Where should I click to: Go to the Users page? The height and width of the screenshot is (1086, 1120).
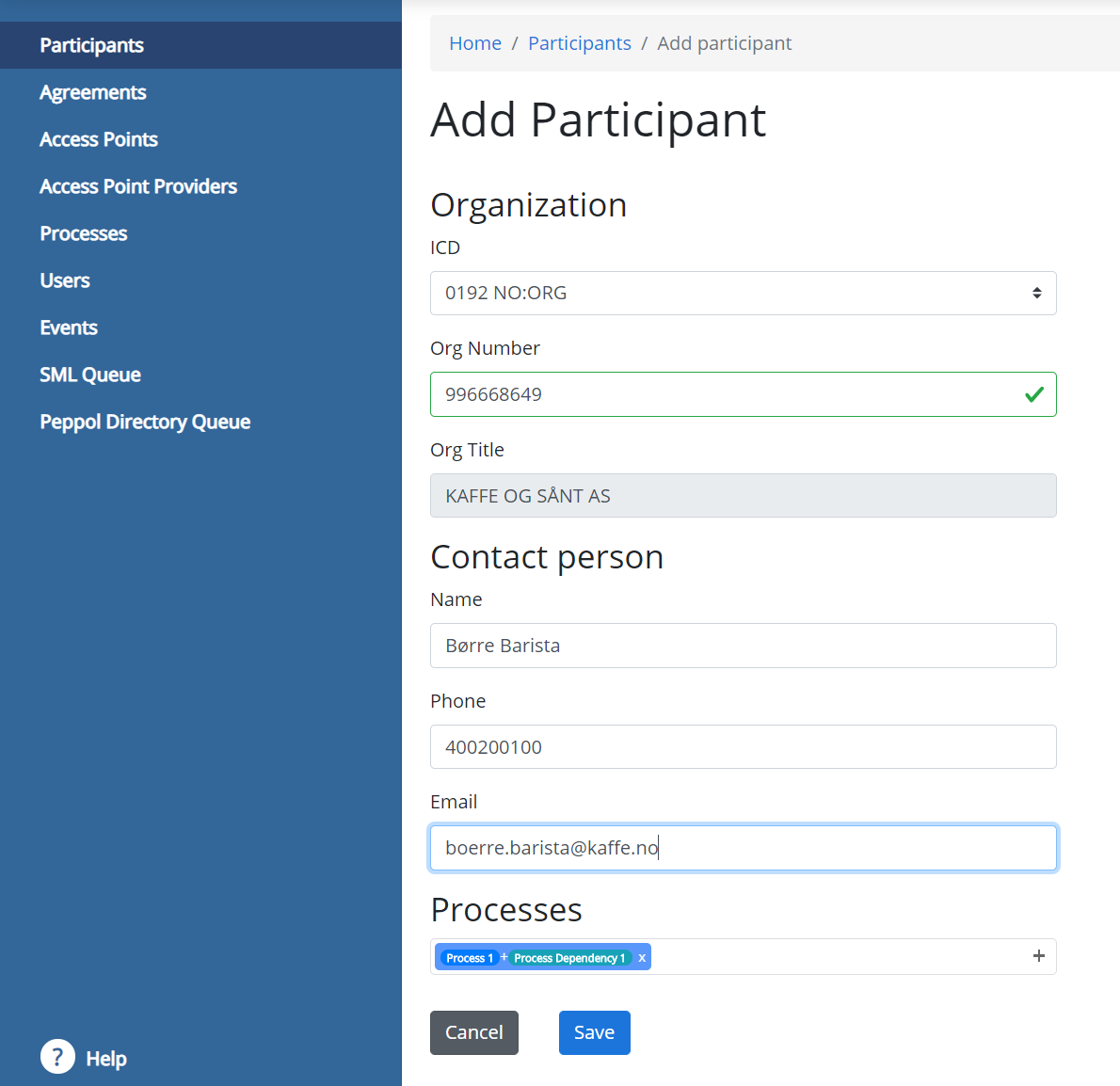(x=64, y=280)
